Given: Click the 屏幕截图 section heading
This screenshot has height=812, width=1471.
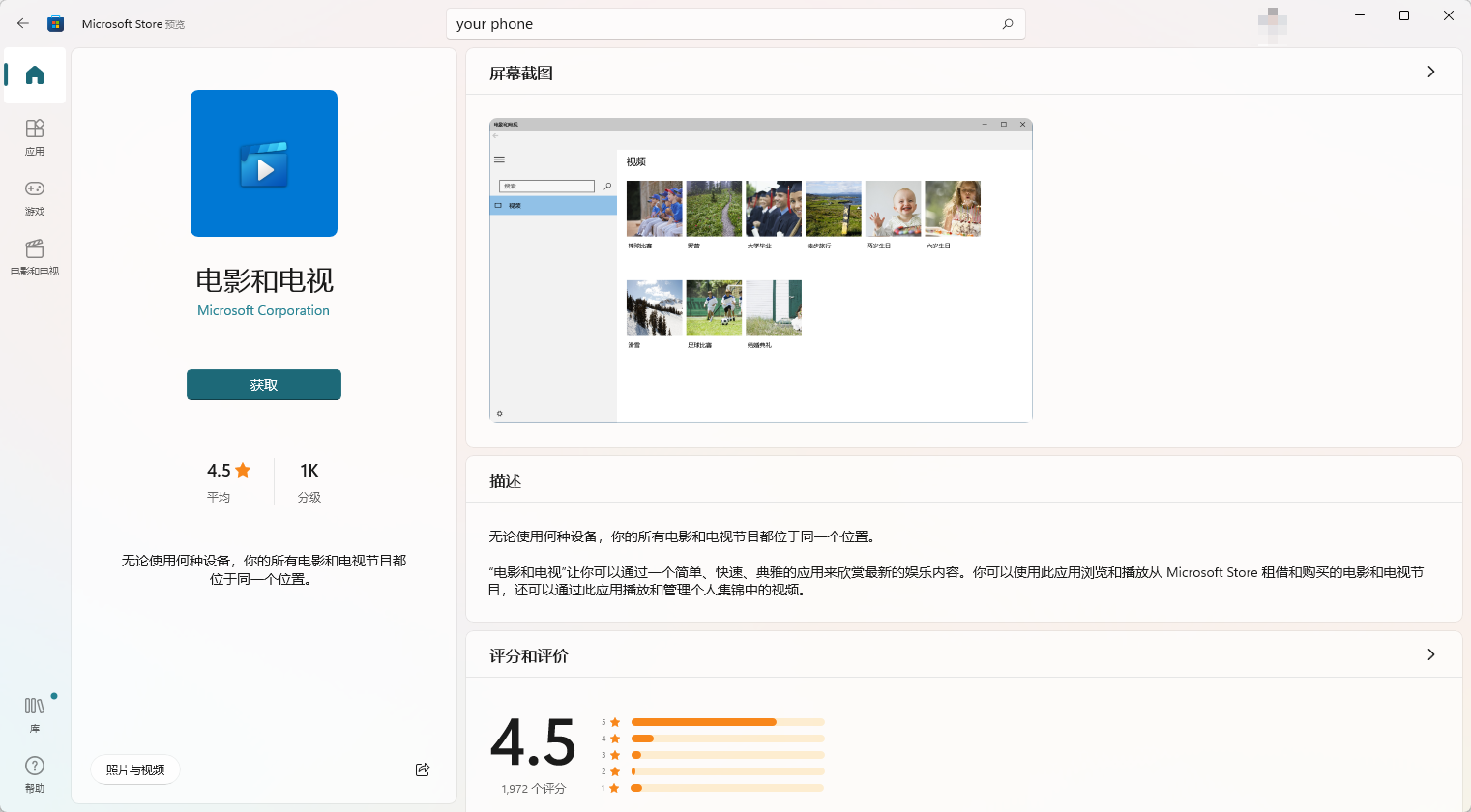Looking at the screenshot, I should 521,72.
